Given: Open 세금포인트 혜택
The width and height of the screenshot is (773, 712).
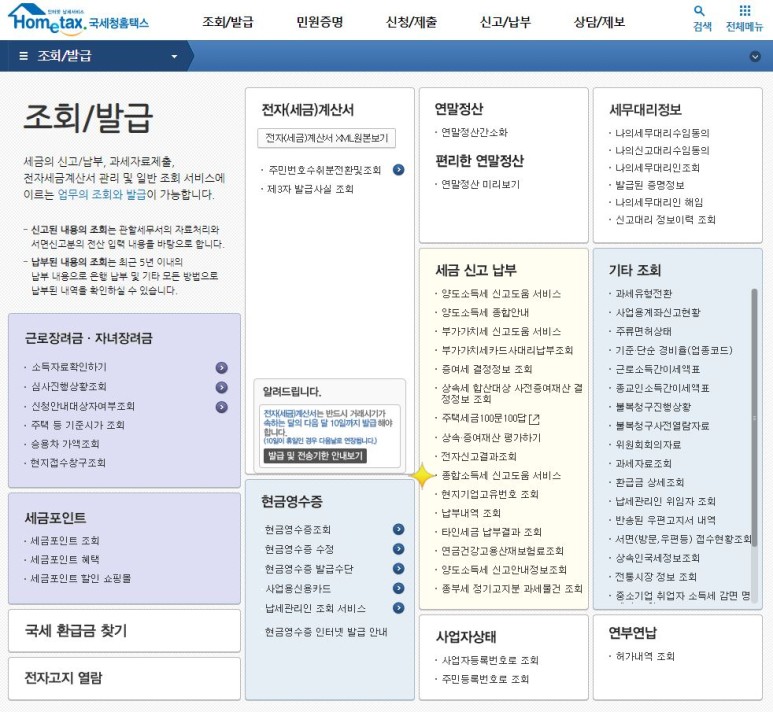Looking at the screenshot, I should 65,560.
